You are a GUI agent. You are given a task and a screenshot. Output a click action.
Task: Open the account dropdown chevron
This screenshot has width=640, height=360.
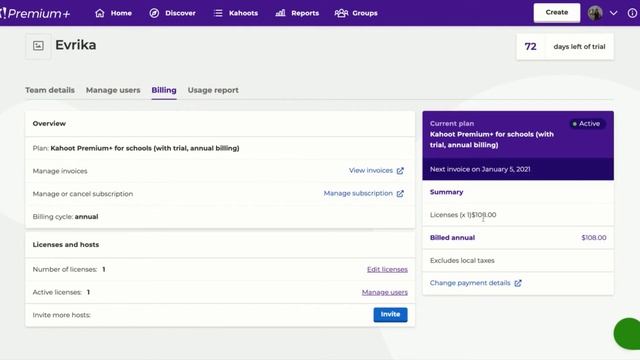613,13
